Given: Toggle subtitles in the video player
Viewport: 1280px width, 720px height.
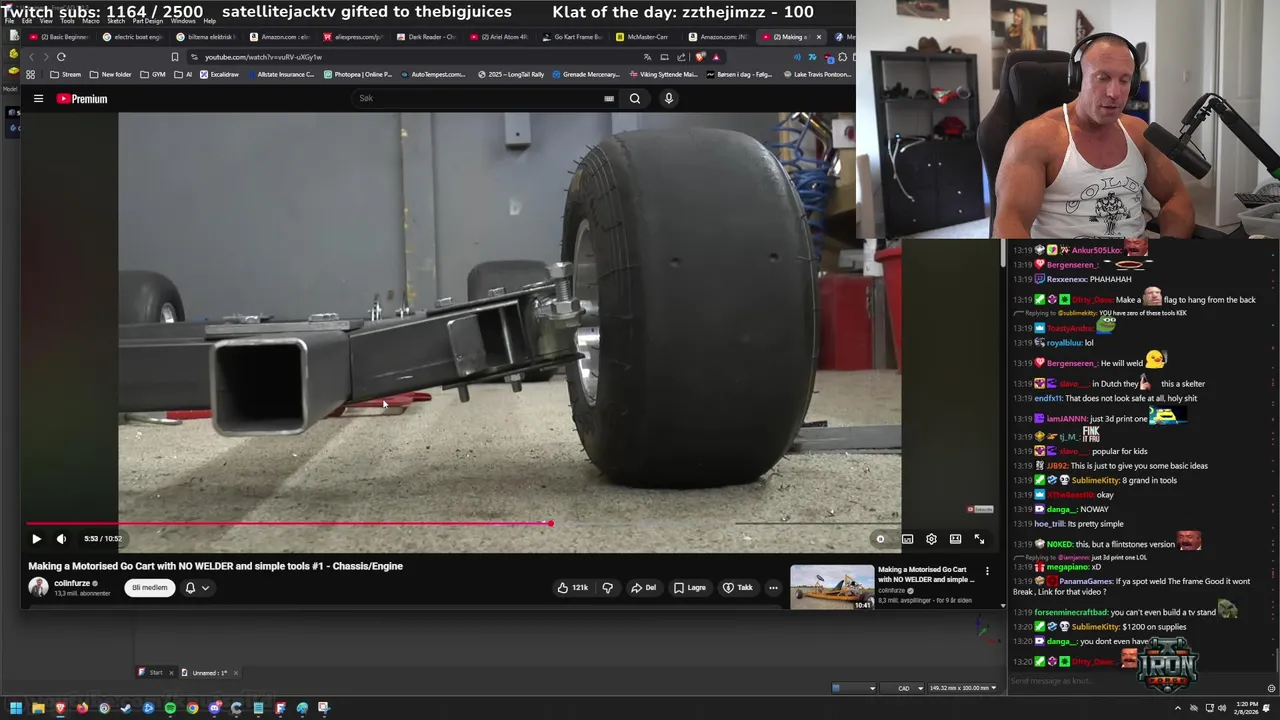Looking at the screenshot, I should coord(907,539).
